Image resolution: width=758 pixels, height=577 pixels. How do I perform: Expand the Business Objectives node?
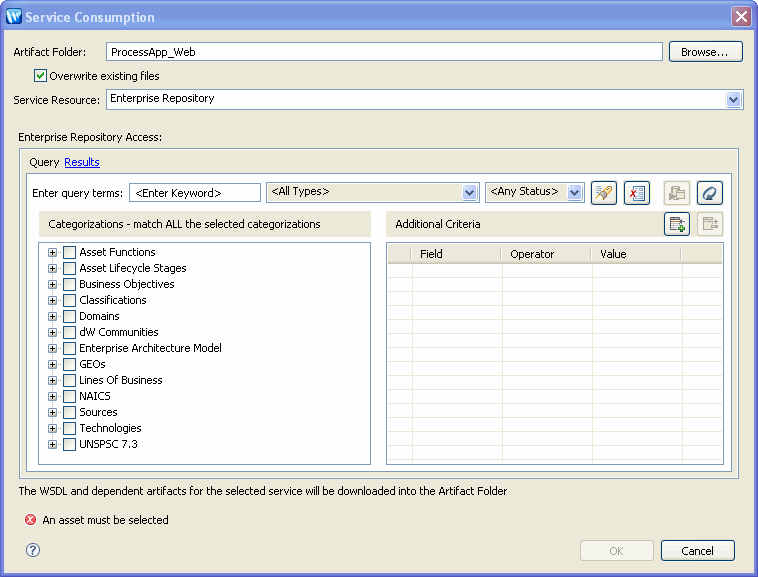coord(52,284)
